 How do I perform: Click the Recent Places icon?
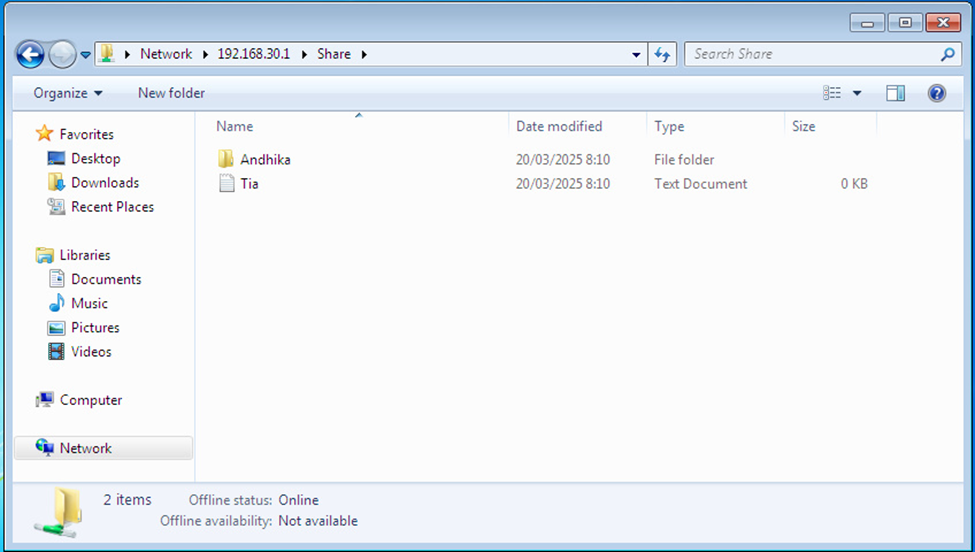(x=56, y=206)
